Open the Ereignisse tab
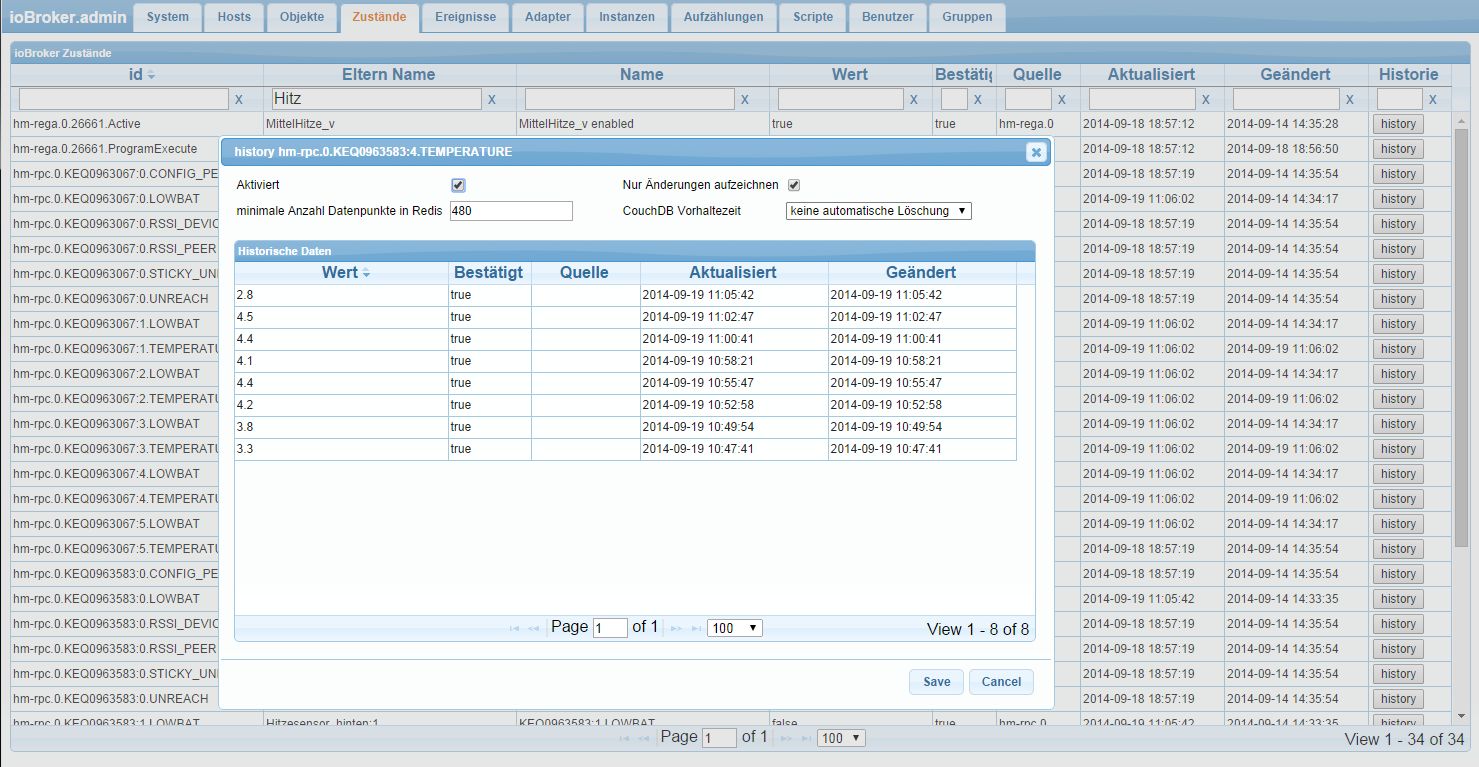This screenshot has width=1479, height=767. (x=466, y=17)
